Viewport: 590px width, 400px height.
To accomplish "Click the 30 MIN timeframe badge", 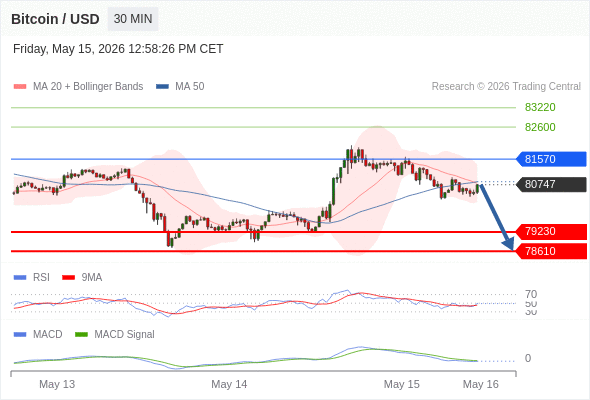I will tap(133, 19).
